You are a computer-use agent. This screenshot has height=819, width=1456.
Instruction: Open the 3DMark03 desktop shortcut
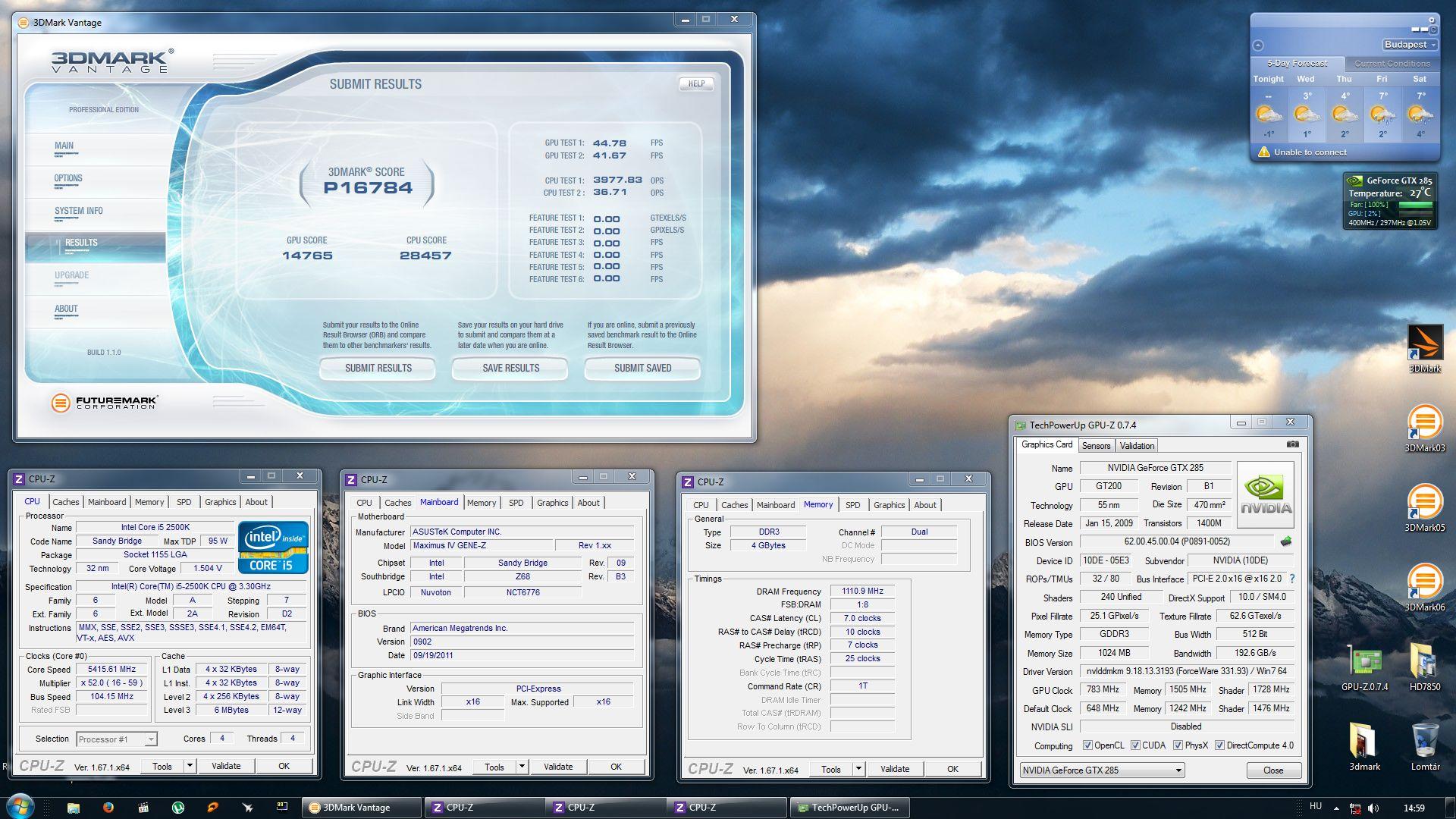(1424, 423)
